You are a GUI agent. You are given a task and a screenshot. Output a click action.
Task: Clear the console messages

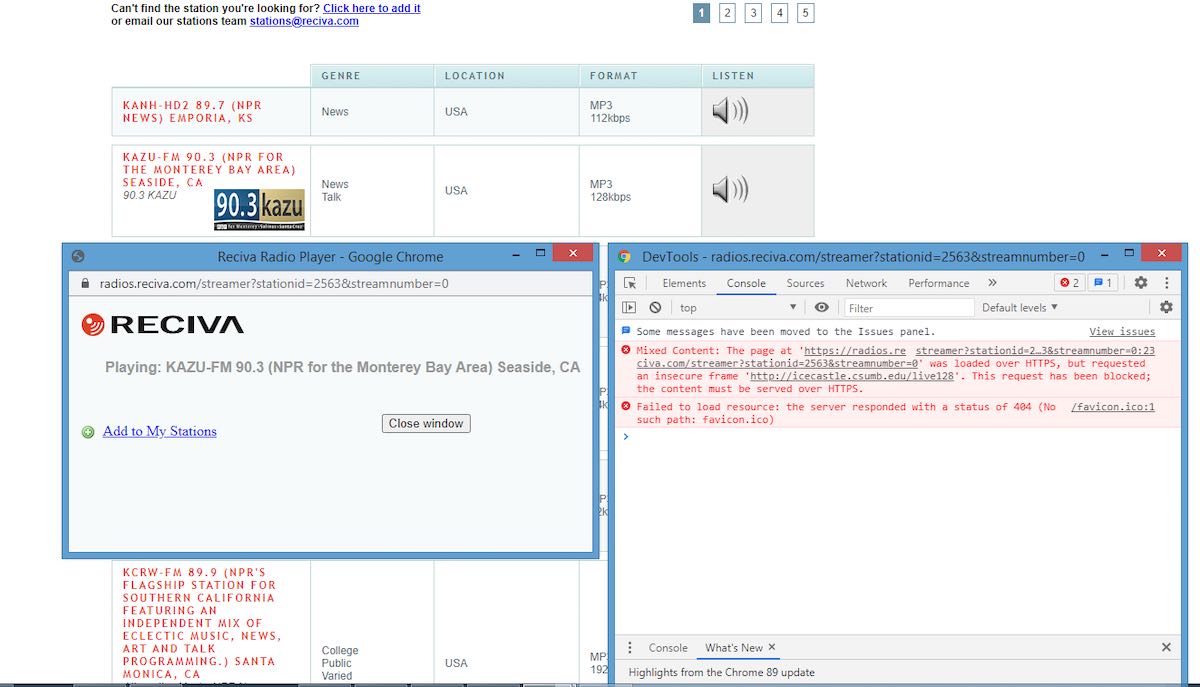655,307
